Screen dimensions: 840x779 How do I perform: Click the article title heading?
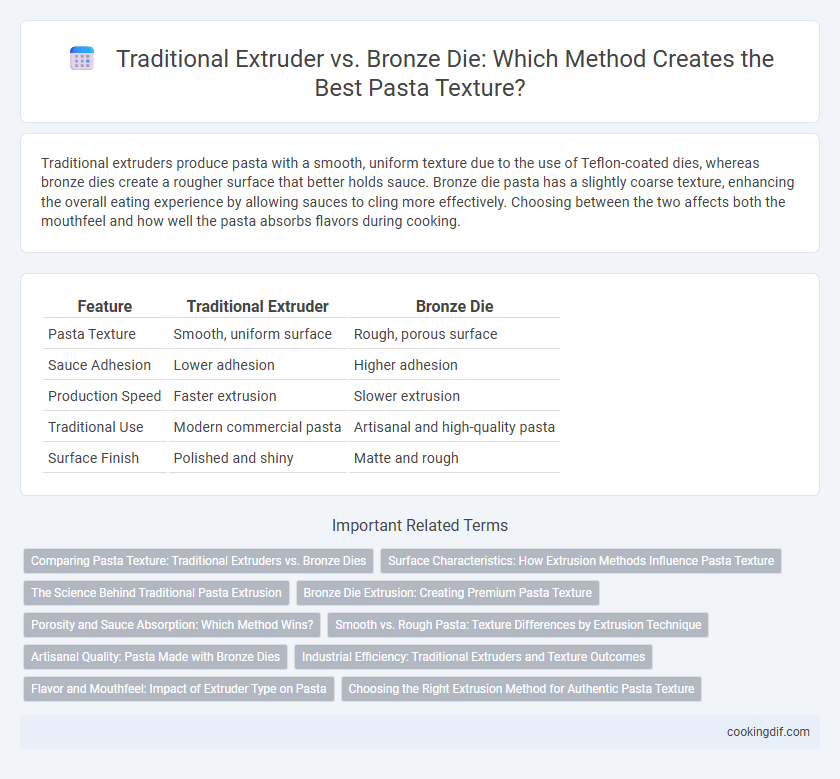(445, 73)
